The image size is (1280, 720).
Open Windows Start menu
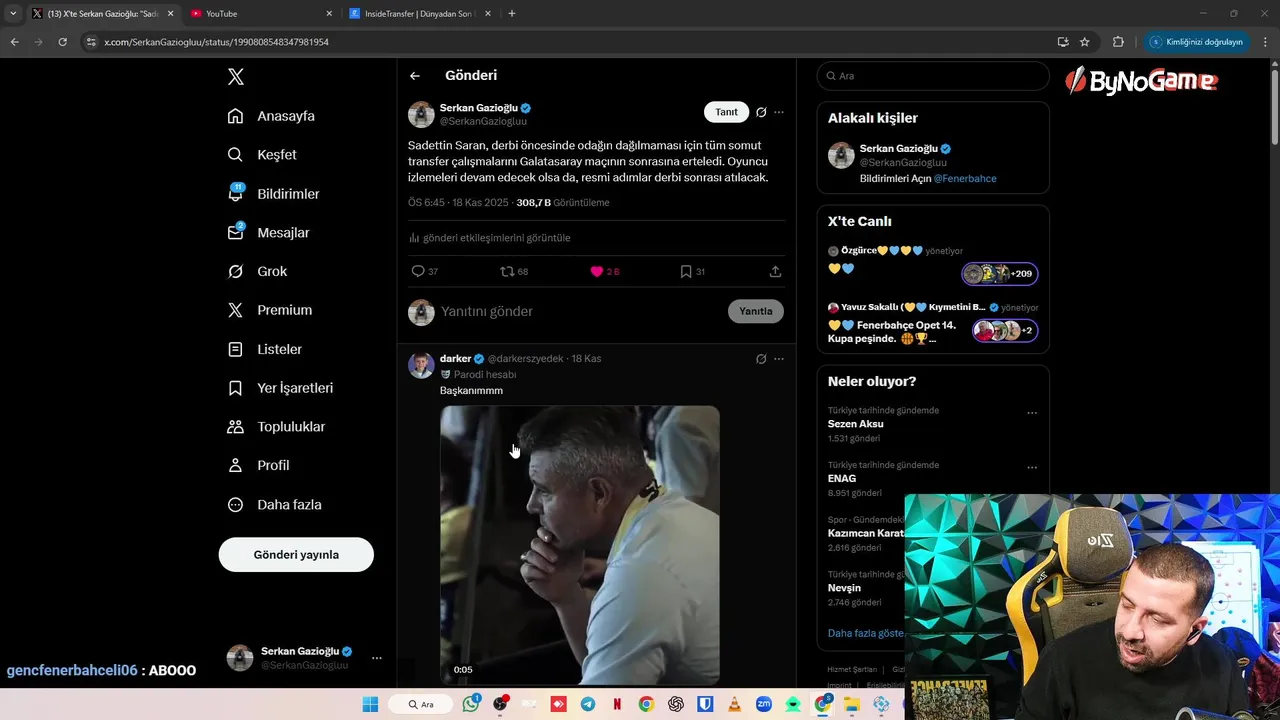[x=370, y=704]
